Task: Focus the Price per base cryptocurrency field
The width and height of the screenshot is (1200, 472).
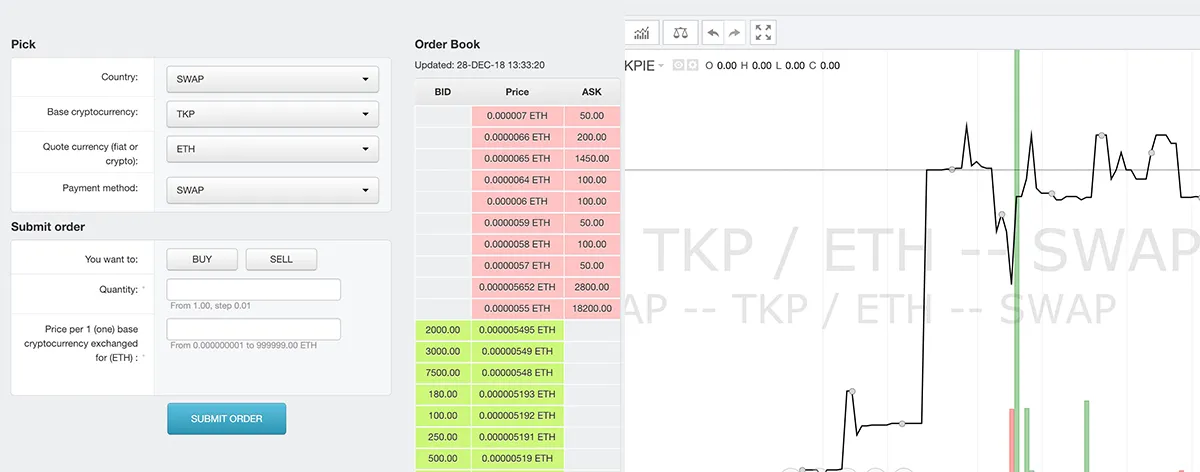Action: [254, 329]
